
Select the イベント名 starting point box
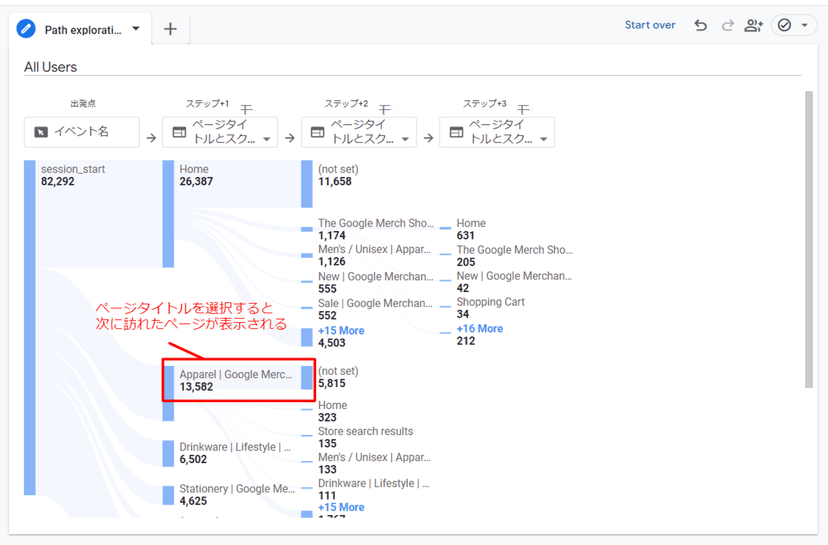(82, 132)
